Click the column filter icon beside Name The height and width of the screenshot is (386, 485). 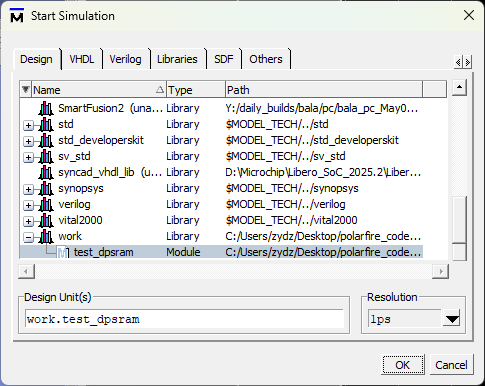[25, 89]
